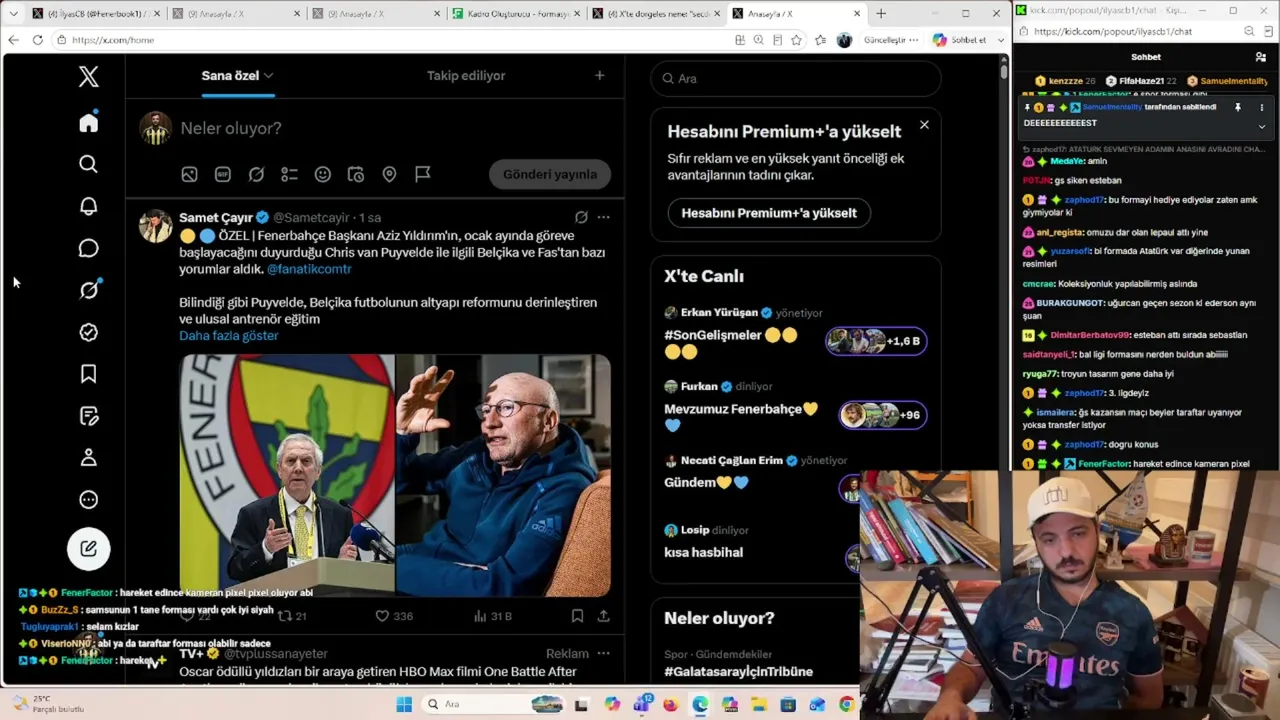The width and height of the screenshot is (1280, 720).
Task: Refresh the X page in browser
Action: coord(37,40)
